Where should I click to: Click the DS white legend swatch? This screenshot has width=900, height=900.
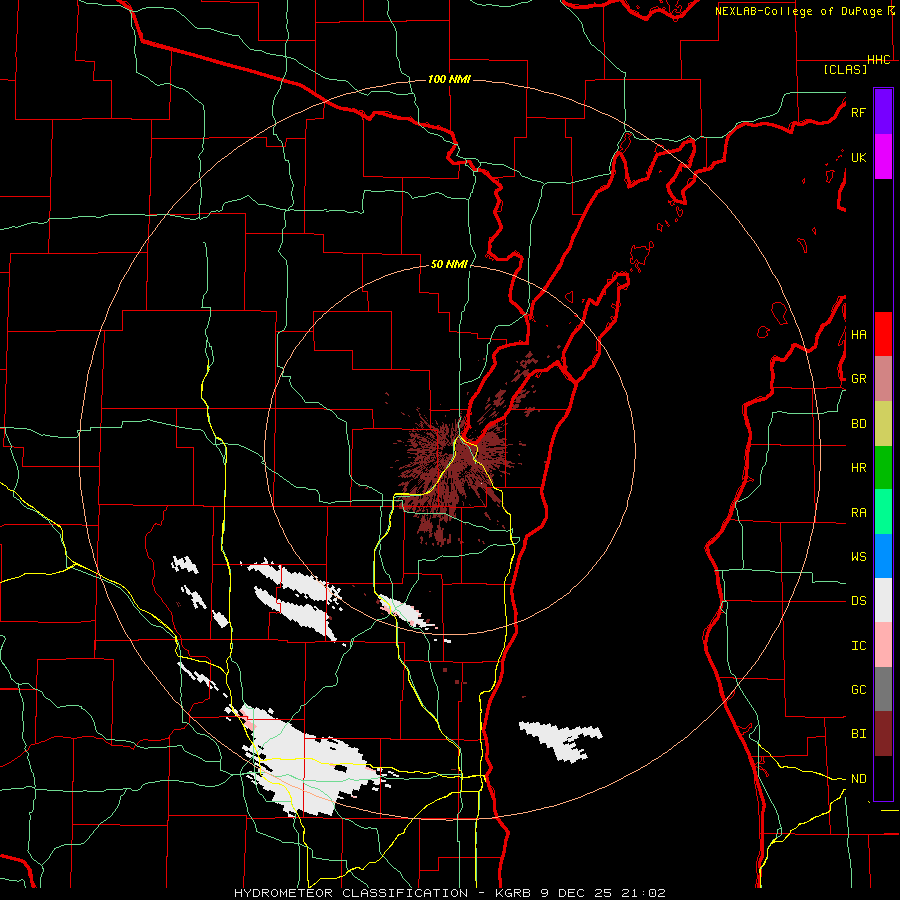coord(883,600)
